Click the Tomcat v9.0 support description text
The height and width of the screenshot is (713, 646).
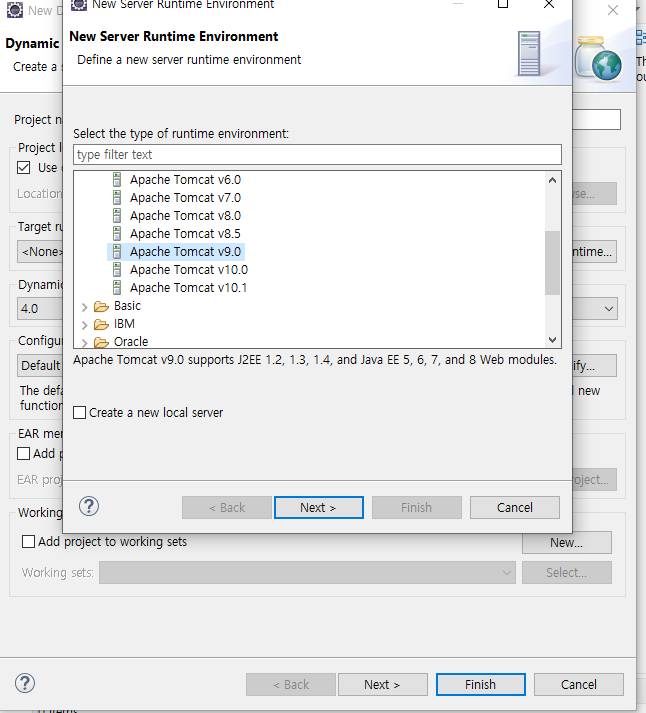click(315, 360)
